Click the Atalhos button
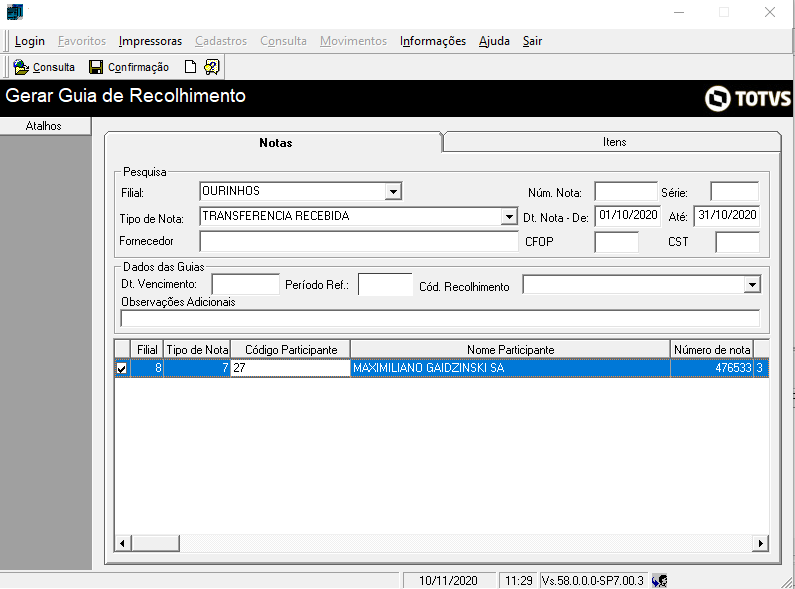 pyautogui.click(x=45, y=126)
